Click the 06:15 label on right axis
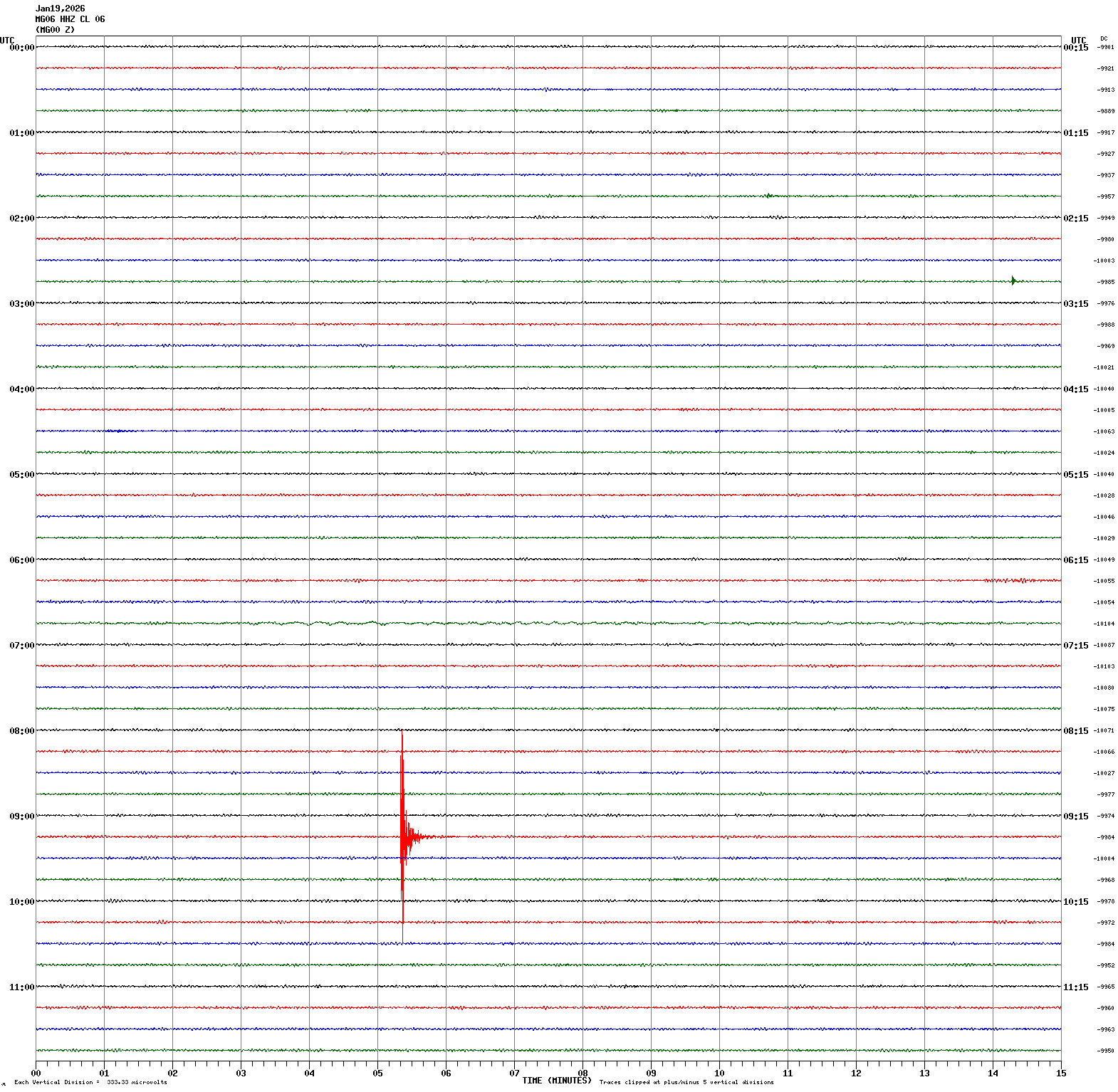This screenshot has width=1118, height=1092. tap(1075, 560)
